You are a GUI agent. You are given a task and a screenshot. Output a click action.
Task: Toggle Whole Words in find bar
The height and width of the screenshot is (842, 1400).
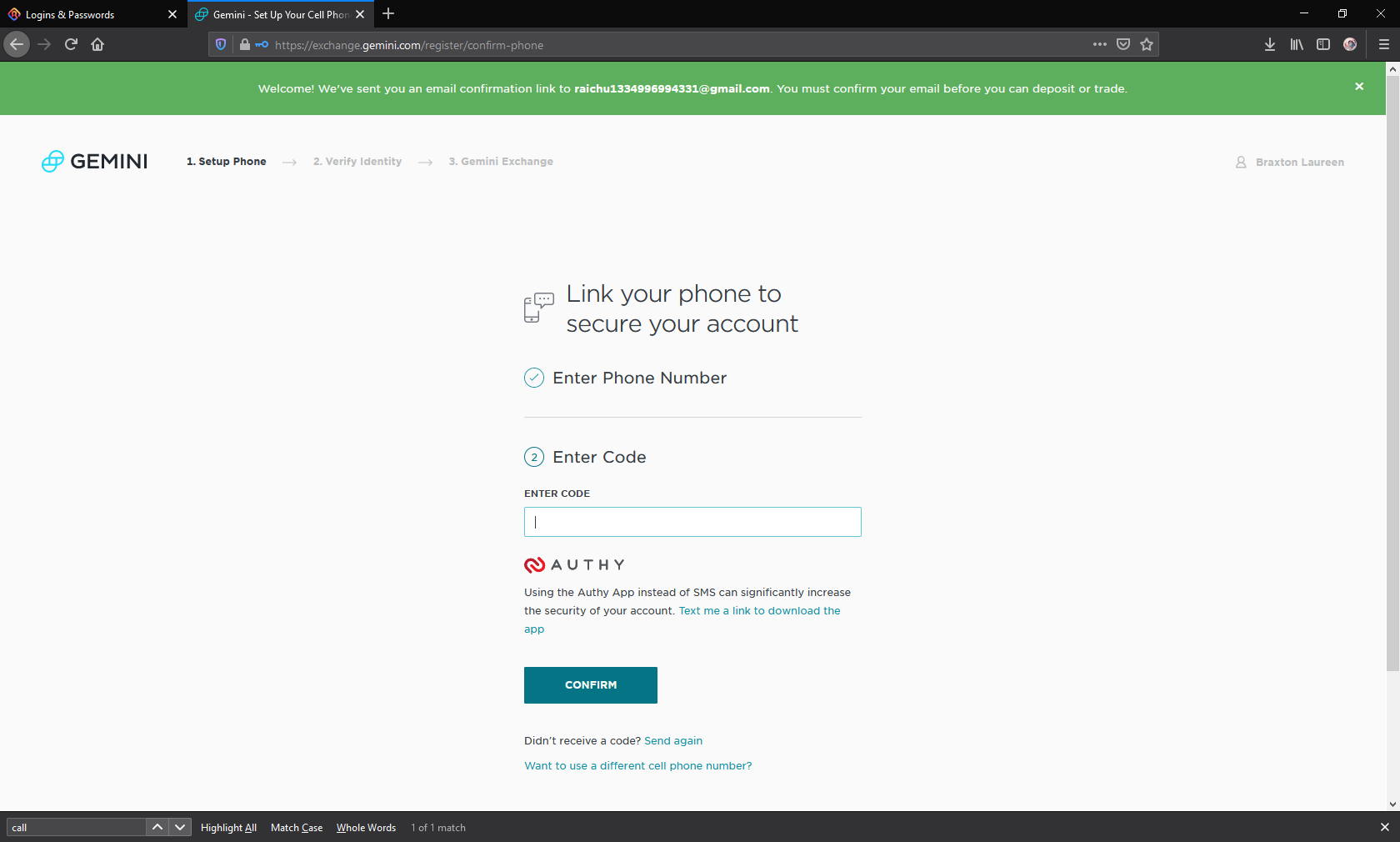pyautogui.click(x=366, y=828)
